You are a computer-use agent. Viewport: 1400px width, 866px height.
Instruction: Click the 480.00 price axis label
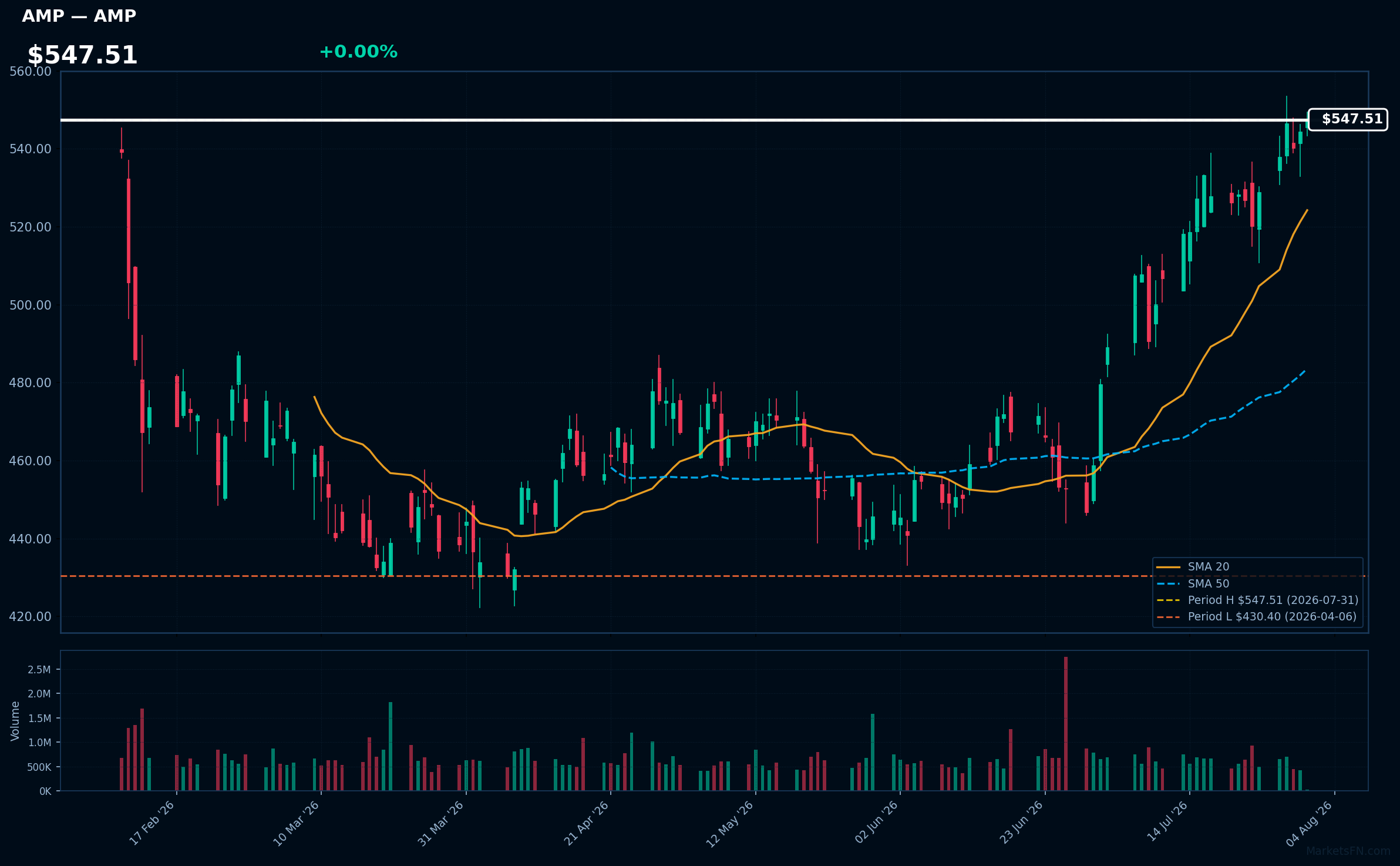[x=31, y=383]
